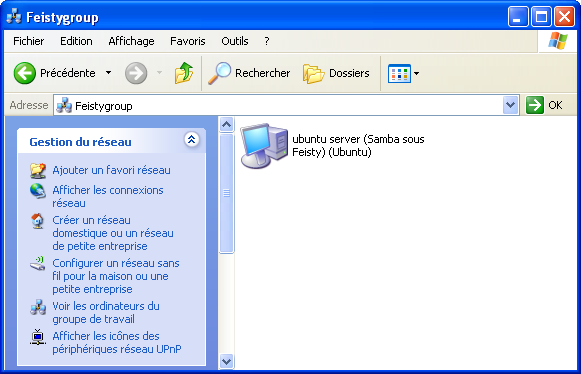Select the ubuntu server (Samba sous Feisty) label
Image resolution: width=581 pixels, height=374 pixels.
click(358, 146)
